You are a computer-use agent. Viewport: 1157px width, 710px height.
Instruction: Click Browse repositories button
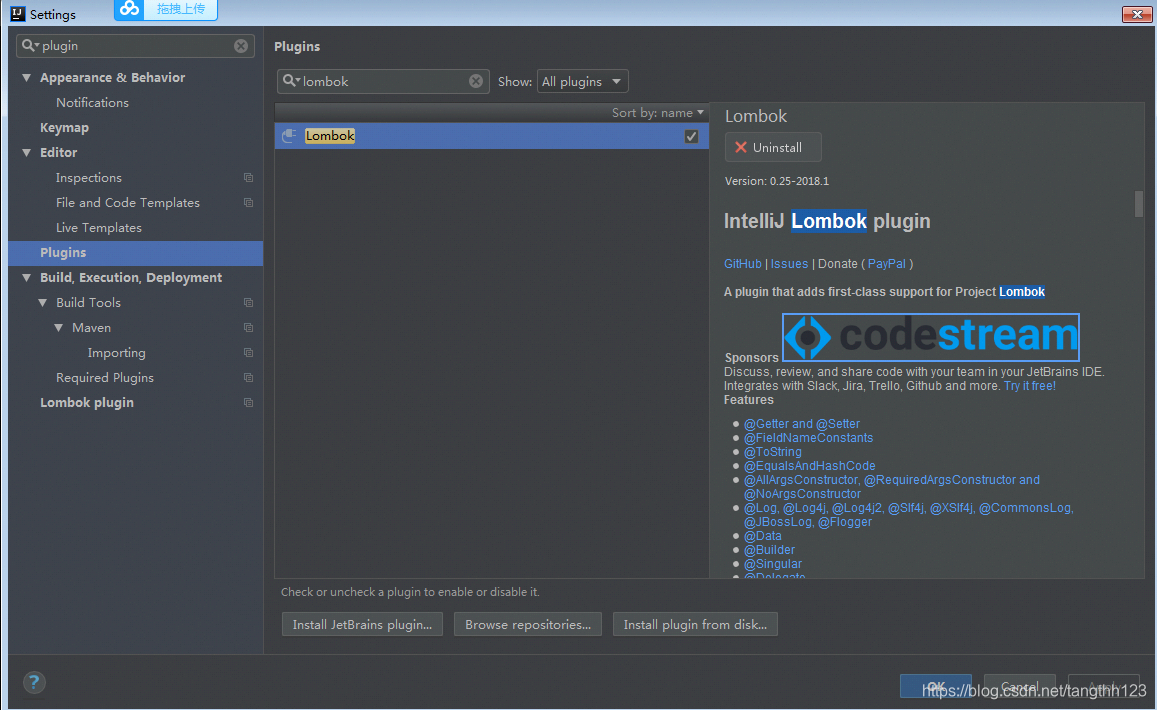pyautogui.click(x=528, y=624)
